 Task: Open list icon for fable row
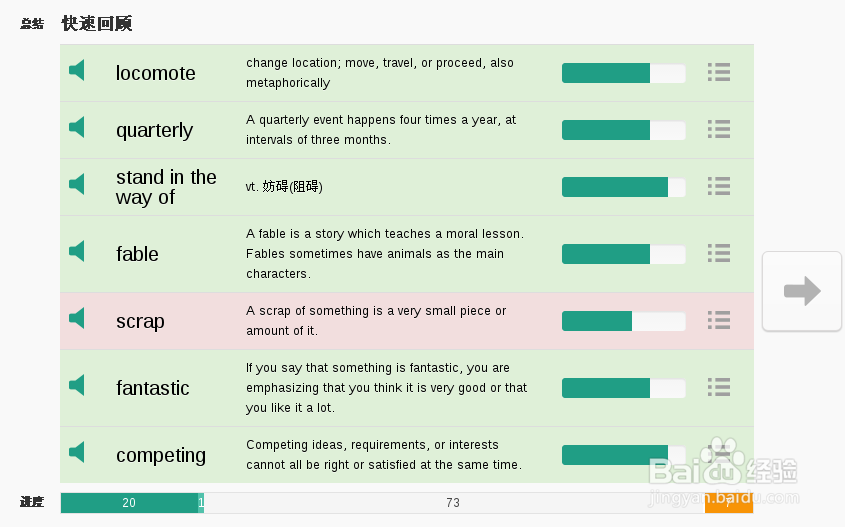[718, 253]
